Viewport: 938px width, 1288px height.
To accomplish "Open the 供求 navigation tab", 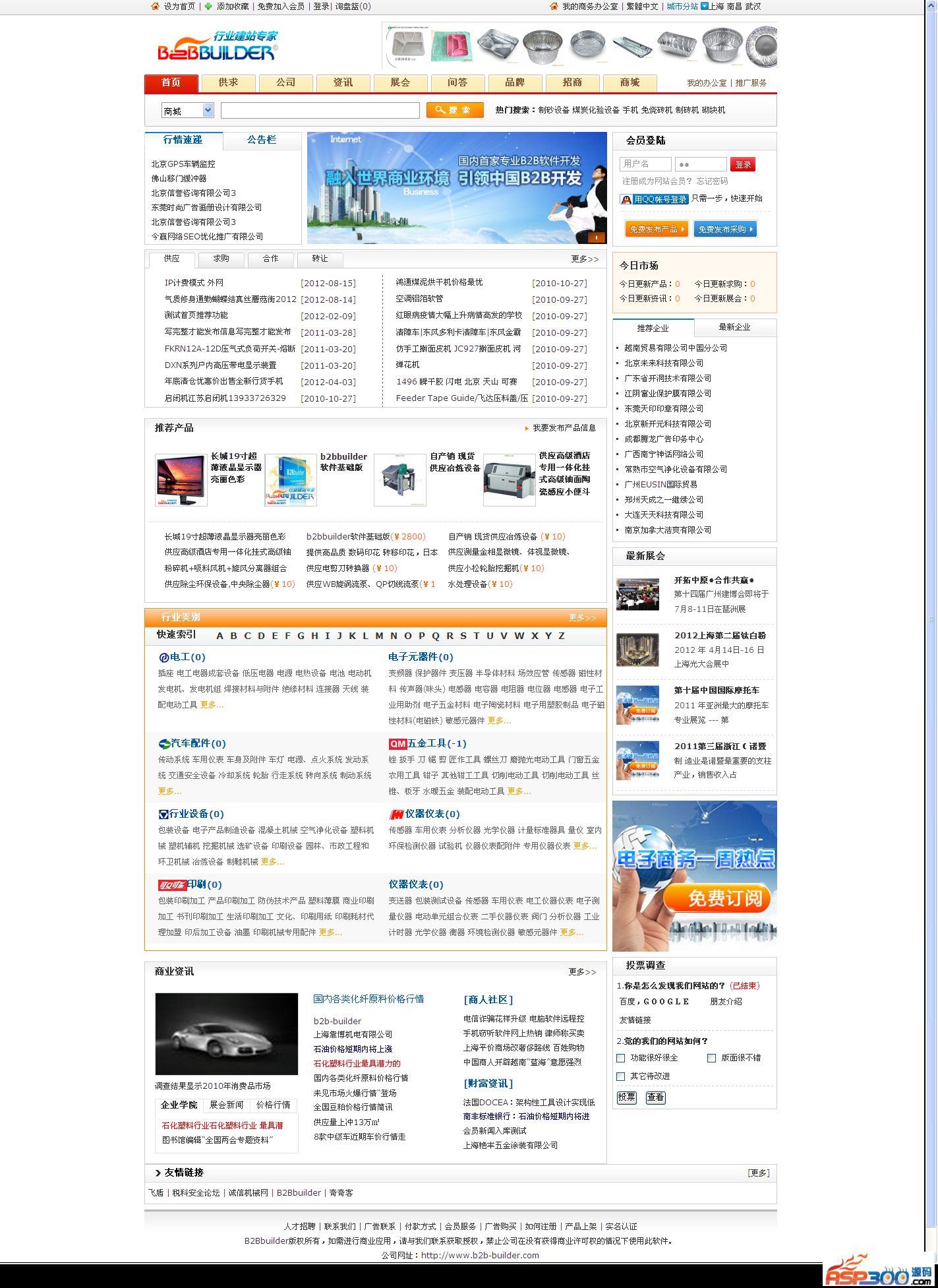I will (228, 83).
